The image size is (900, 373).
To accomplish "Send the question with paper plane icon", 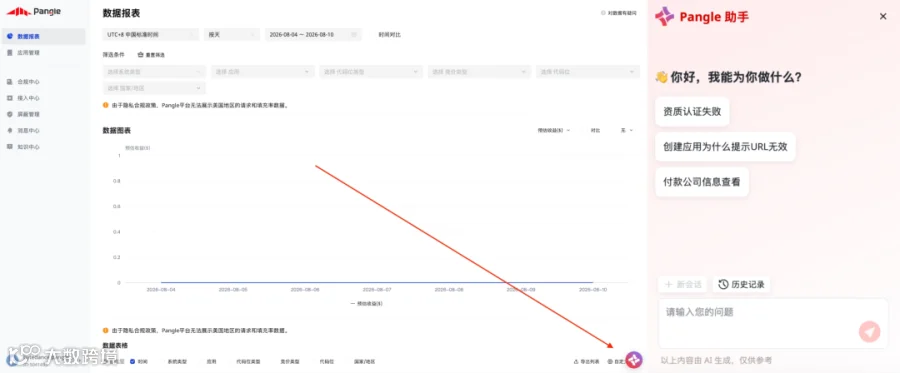I will [x=870, y=332].
